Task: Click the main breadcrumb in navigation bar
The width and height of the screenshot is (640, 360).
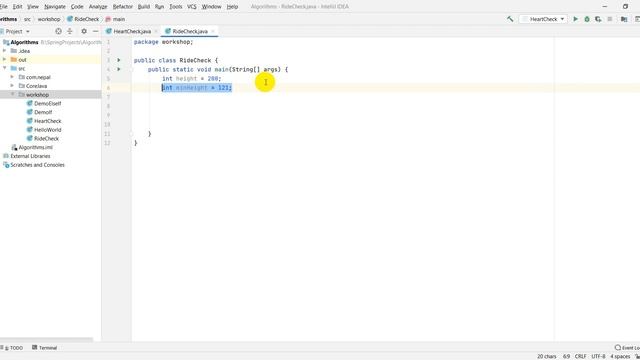Action: 116,19
